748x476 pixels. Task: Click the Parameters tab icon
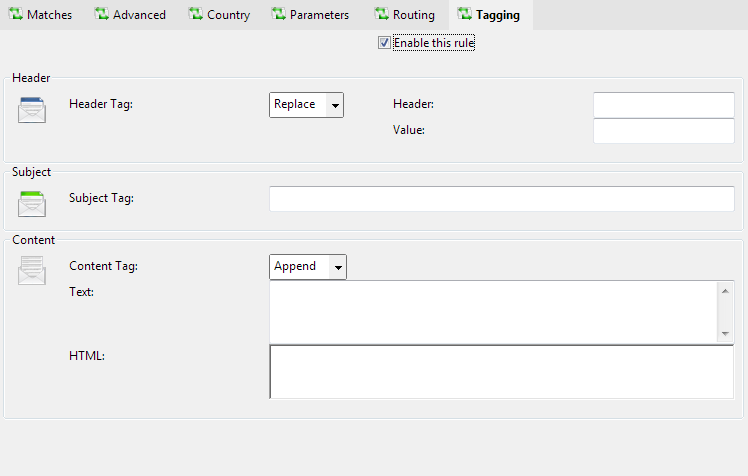pyautogui.click(x=279, y=15)
